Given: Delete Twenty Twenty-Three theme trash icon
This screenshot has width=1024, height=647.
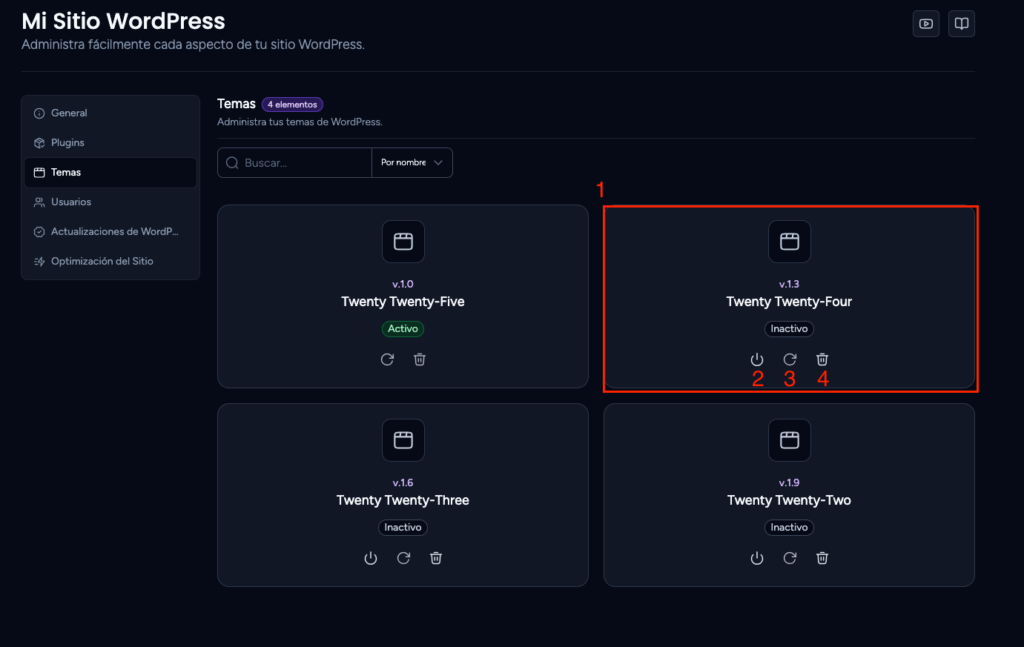Looking at the screenshot, I should pos(436,558).
